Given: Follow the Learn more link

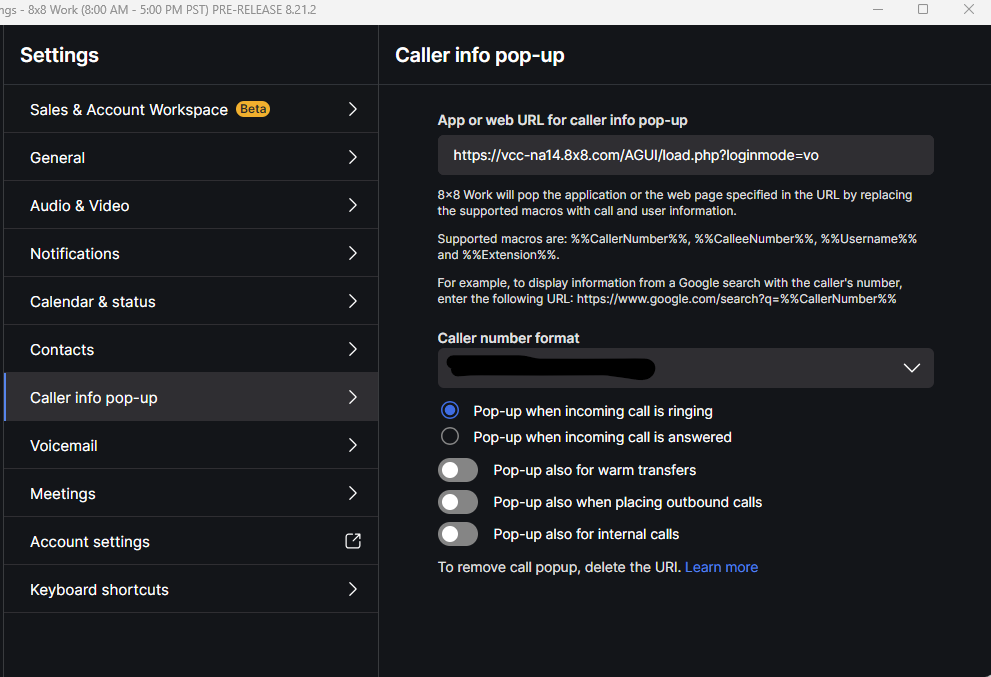Looking at the screenshot, I should pos(721,567).
